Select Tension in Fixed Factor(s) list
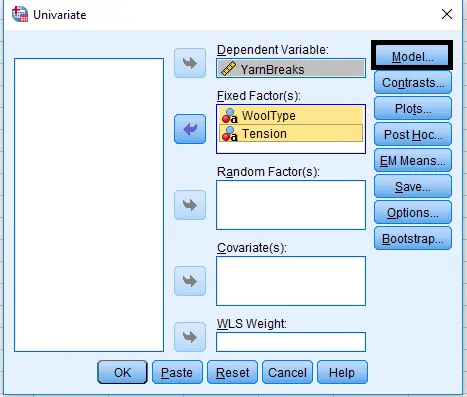 291,133
